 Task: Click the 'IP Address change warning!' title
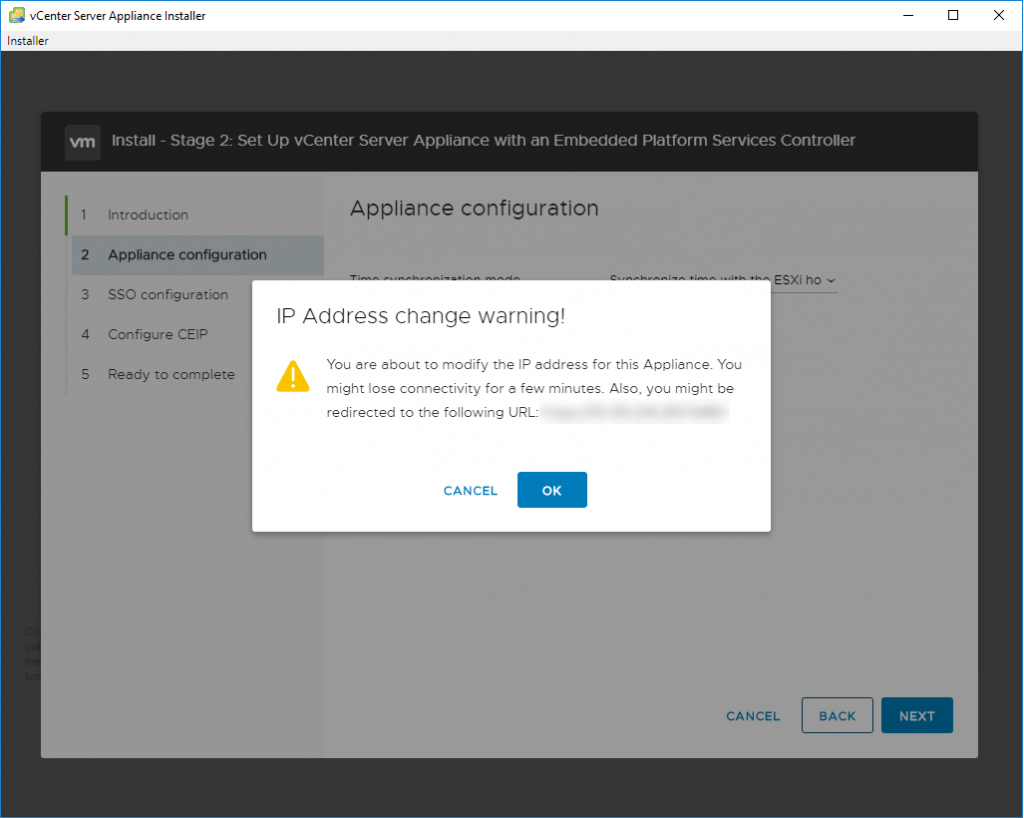click(x=421, y=316)
